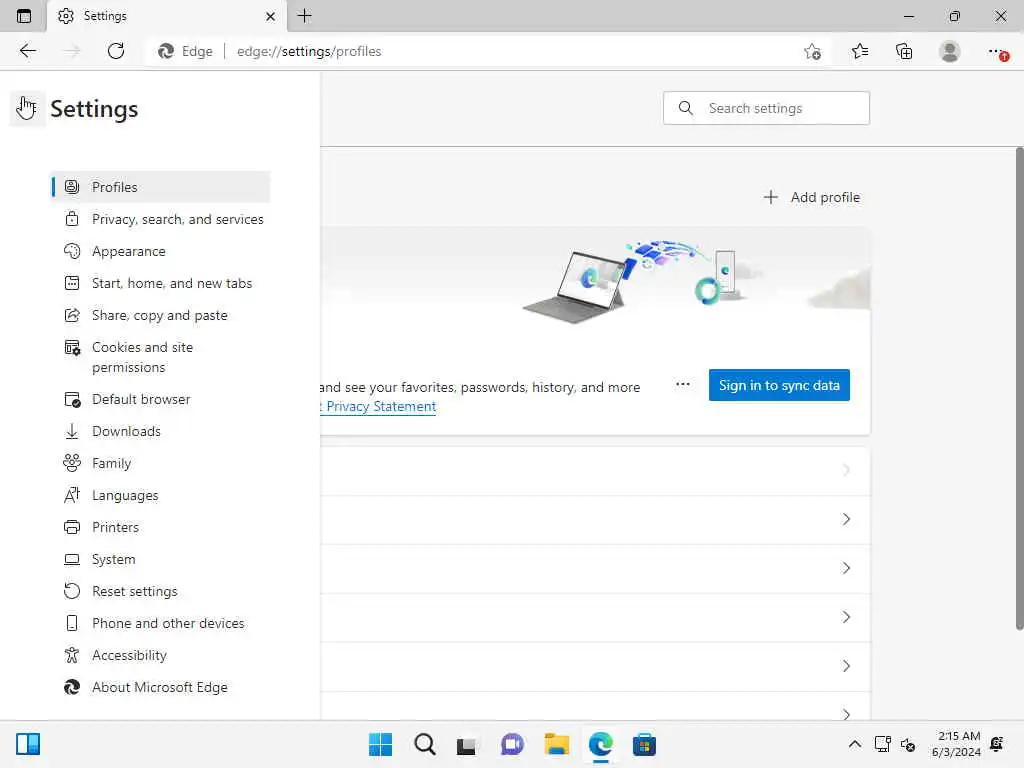
Task: Open Windows Start menu
Action: [380, 744]
